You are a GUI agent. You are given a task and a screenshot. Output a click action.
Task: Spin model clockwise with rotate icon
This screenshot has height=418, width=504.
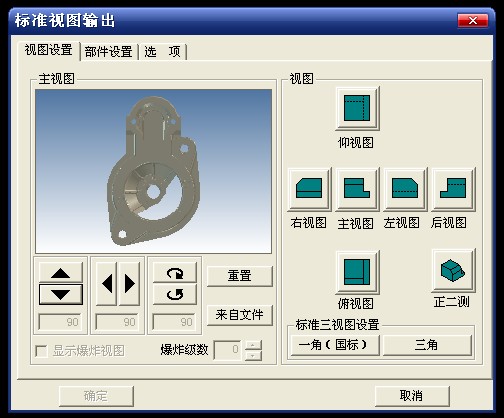point(175,273)
